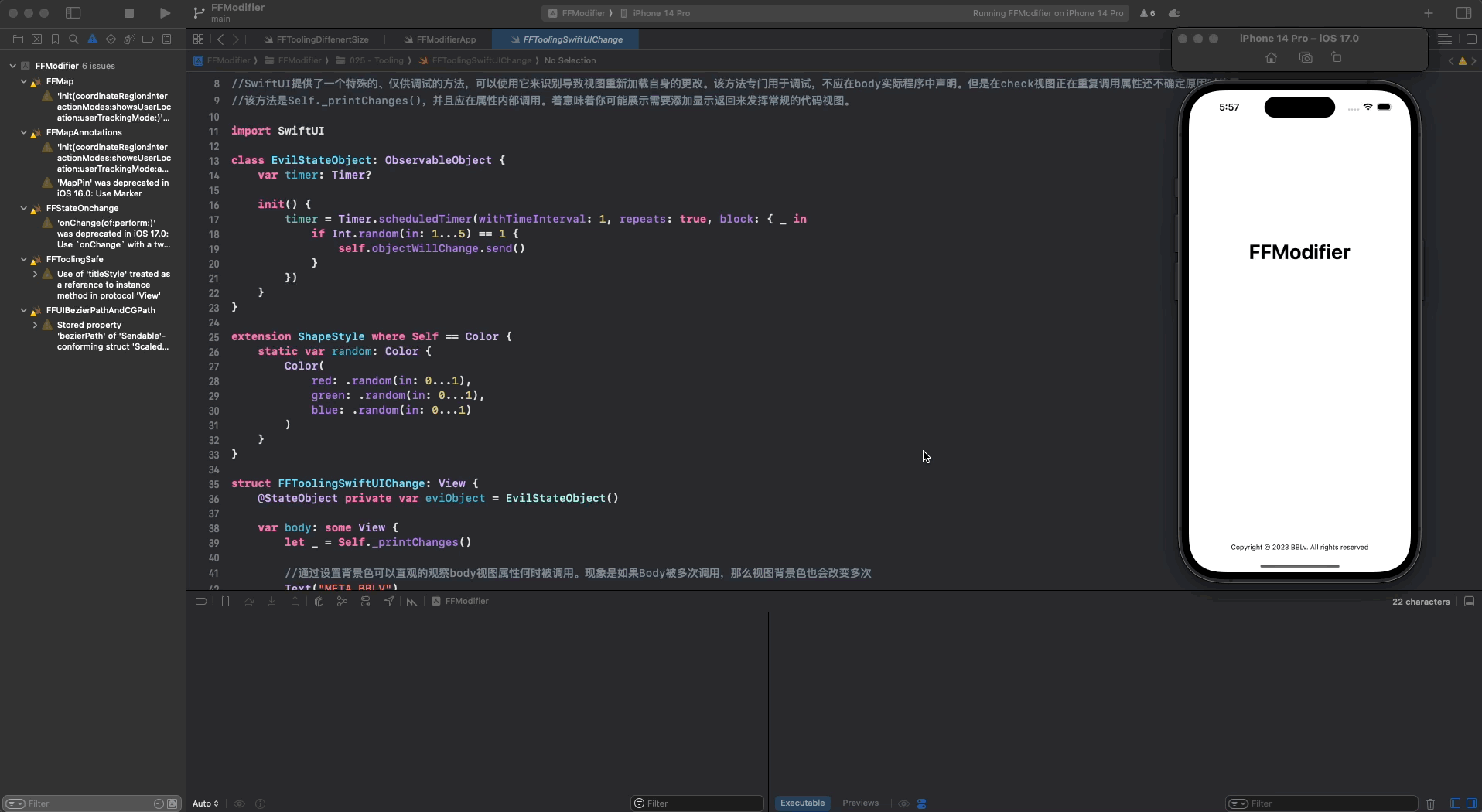Open the Find navigator magnifying glass

pyautogui.click(x=73, y=39)
